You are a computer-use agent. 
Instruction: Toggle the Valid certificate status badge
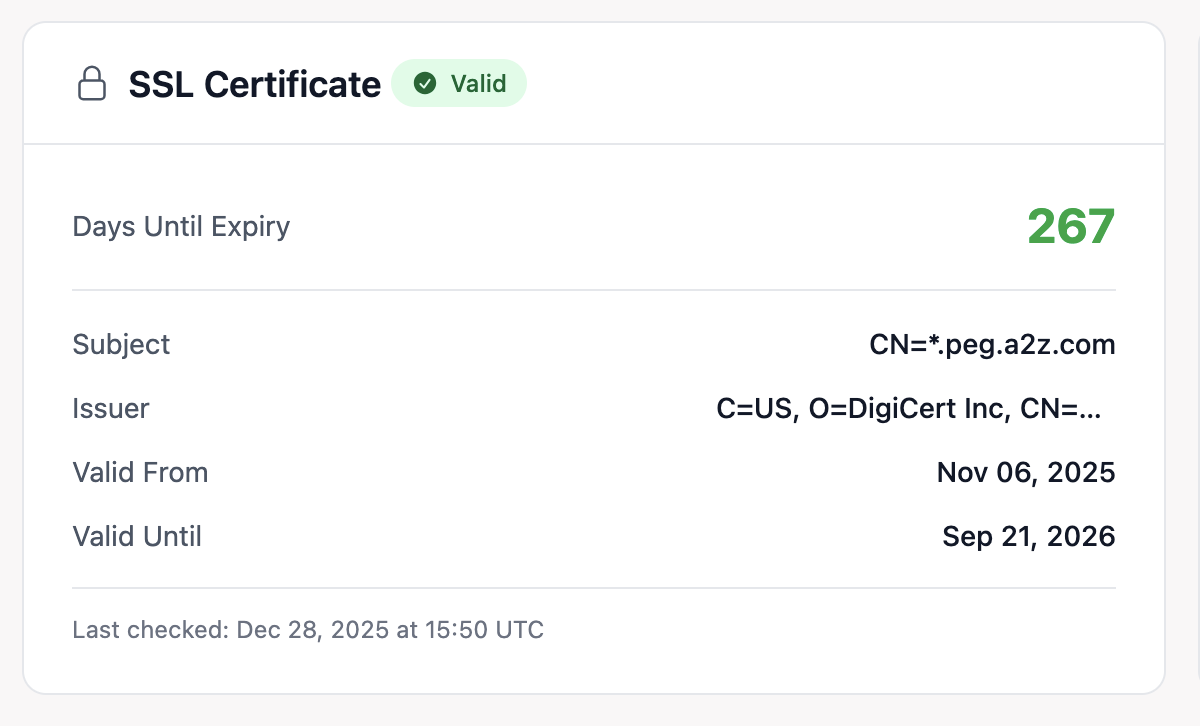459,84
